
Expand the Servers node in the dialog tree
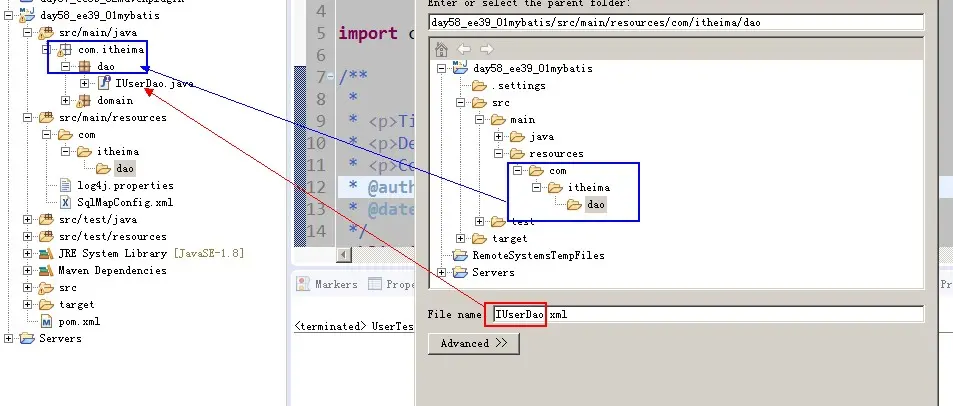pyautogui.click(x=442, y=272)
